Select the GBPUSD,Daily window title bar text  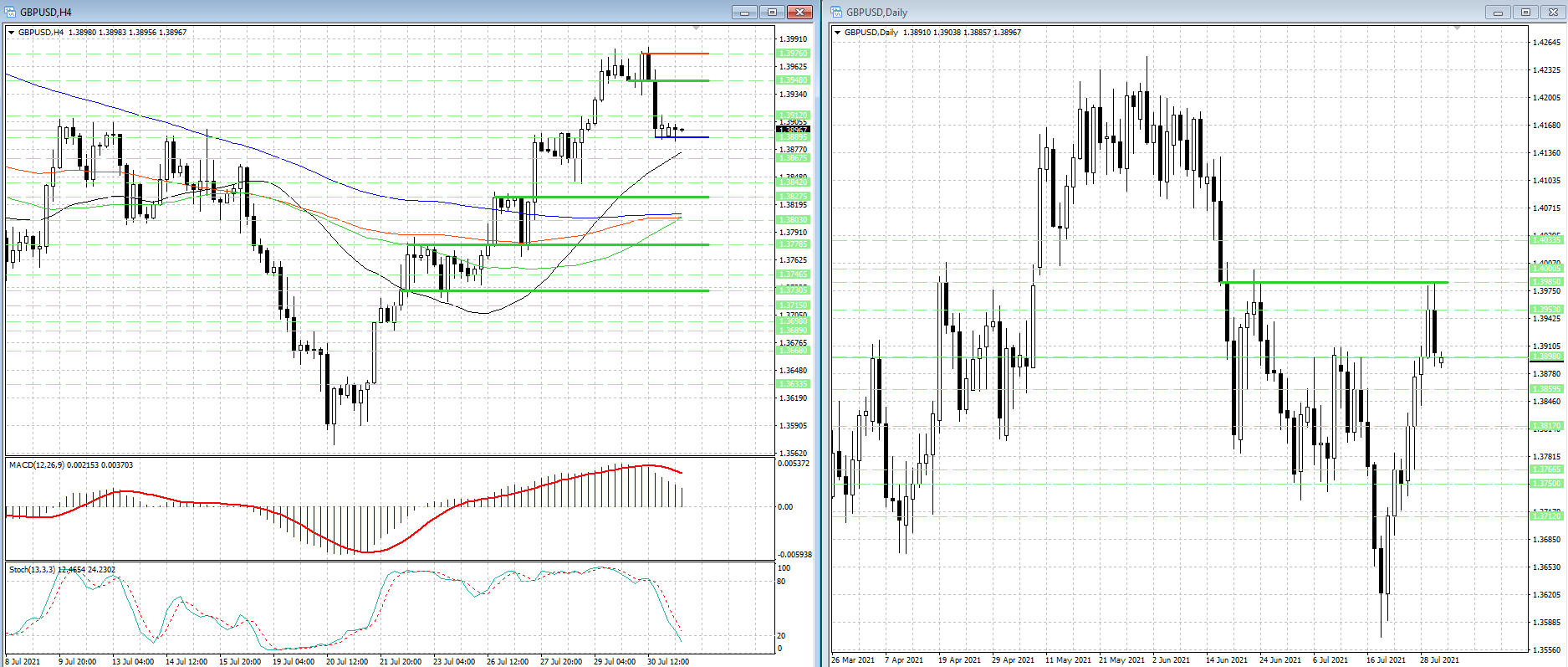click(x=876, y=13)
